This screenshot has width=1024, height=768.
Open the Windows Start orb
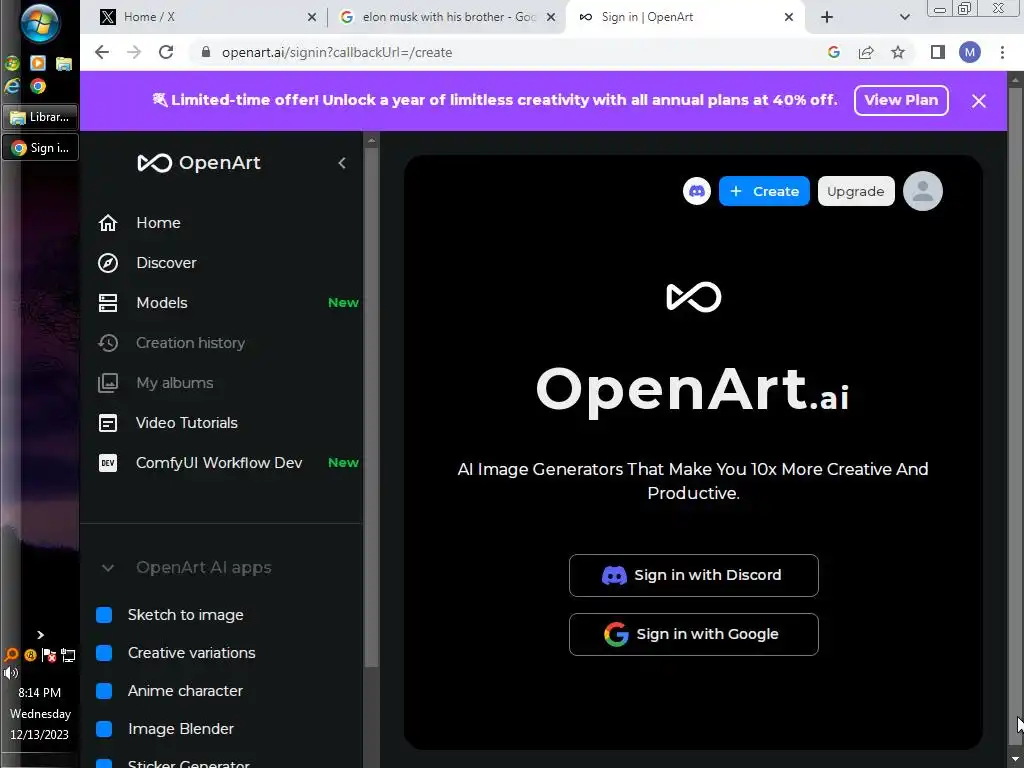coord(40,24)
